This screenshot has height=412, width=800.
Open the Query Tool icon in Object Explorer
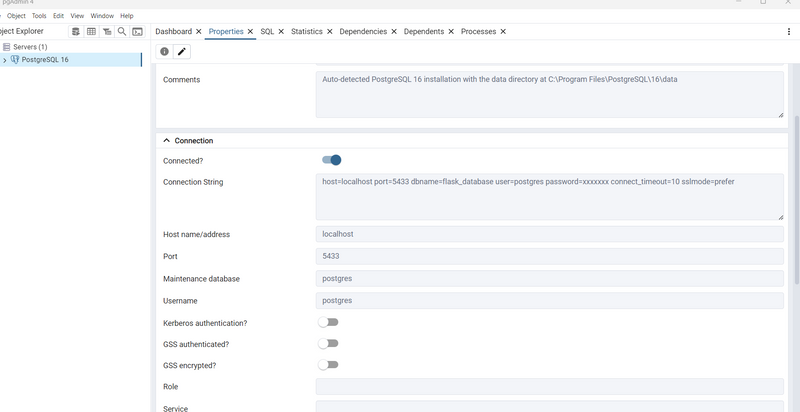point(75,32)
